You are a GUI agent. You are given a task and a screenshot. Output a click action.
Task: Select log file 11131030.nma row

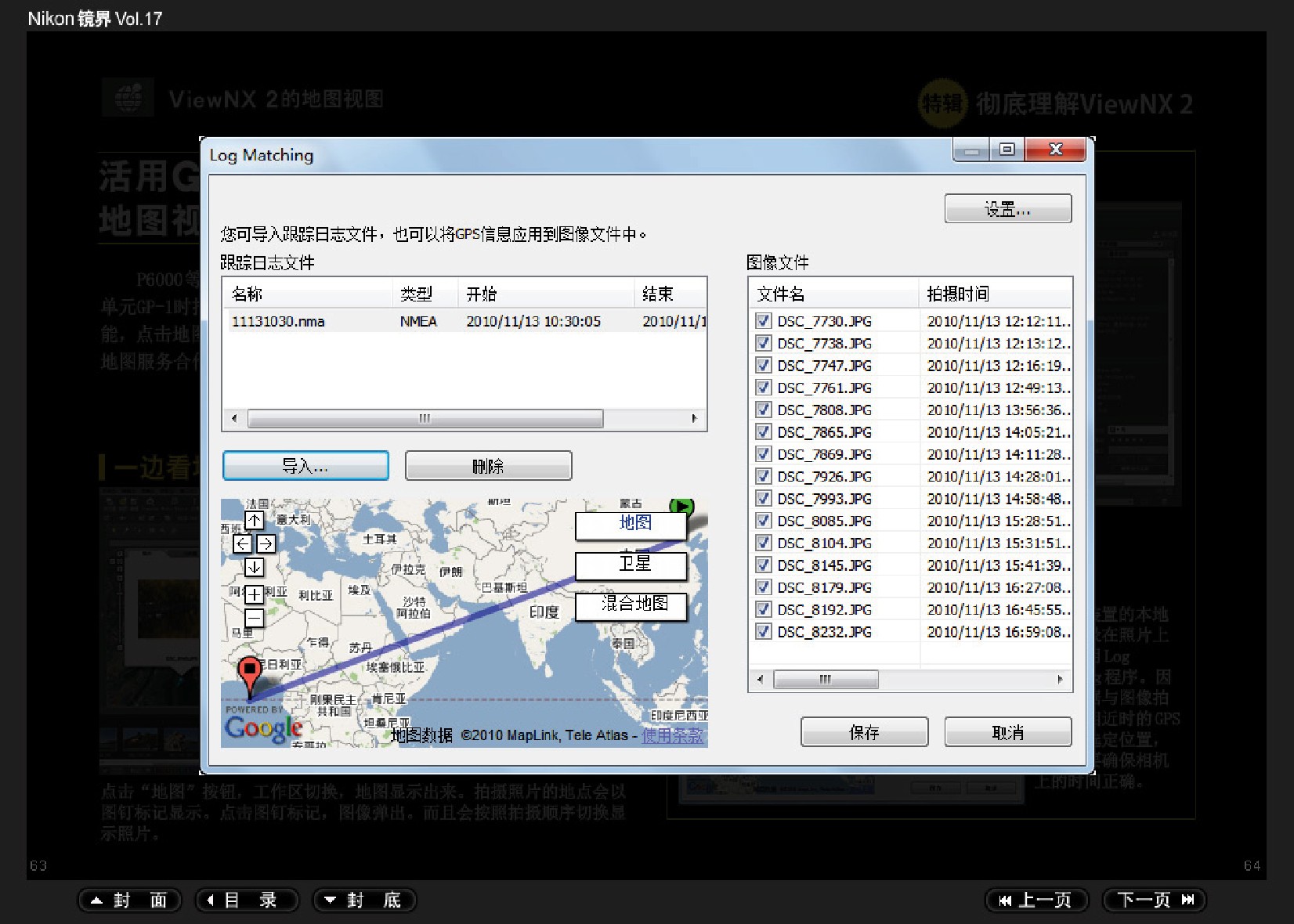pos(465,321)
